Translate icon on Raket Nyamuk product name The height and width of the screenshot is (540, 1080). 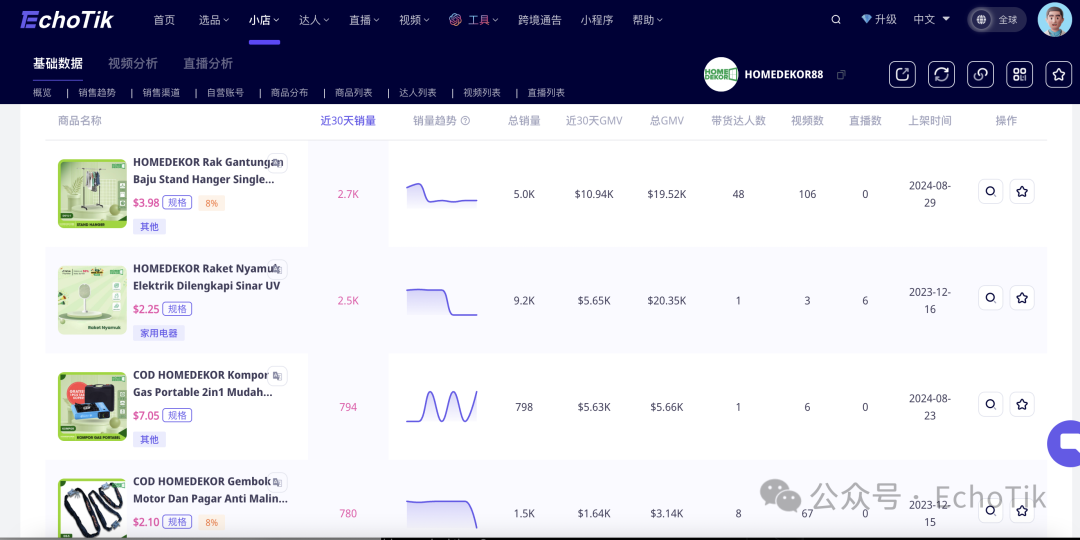coord(278,269)
